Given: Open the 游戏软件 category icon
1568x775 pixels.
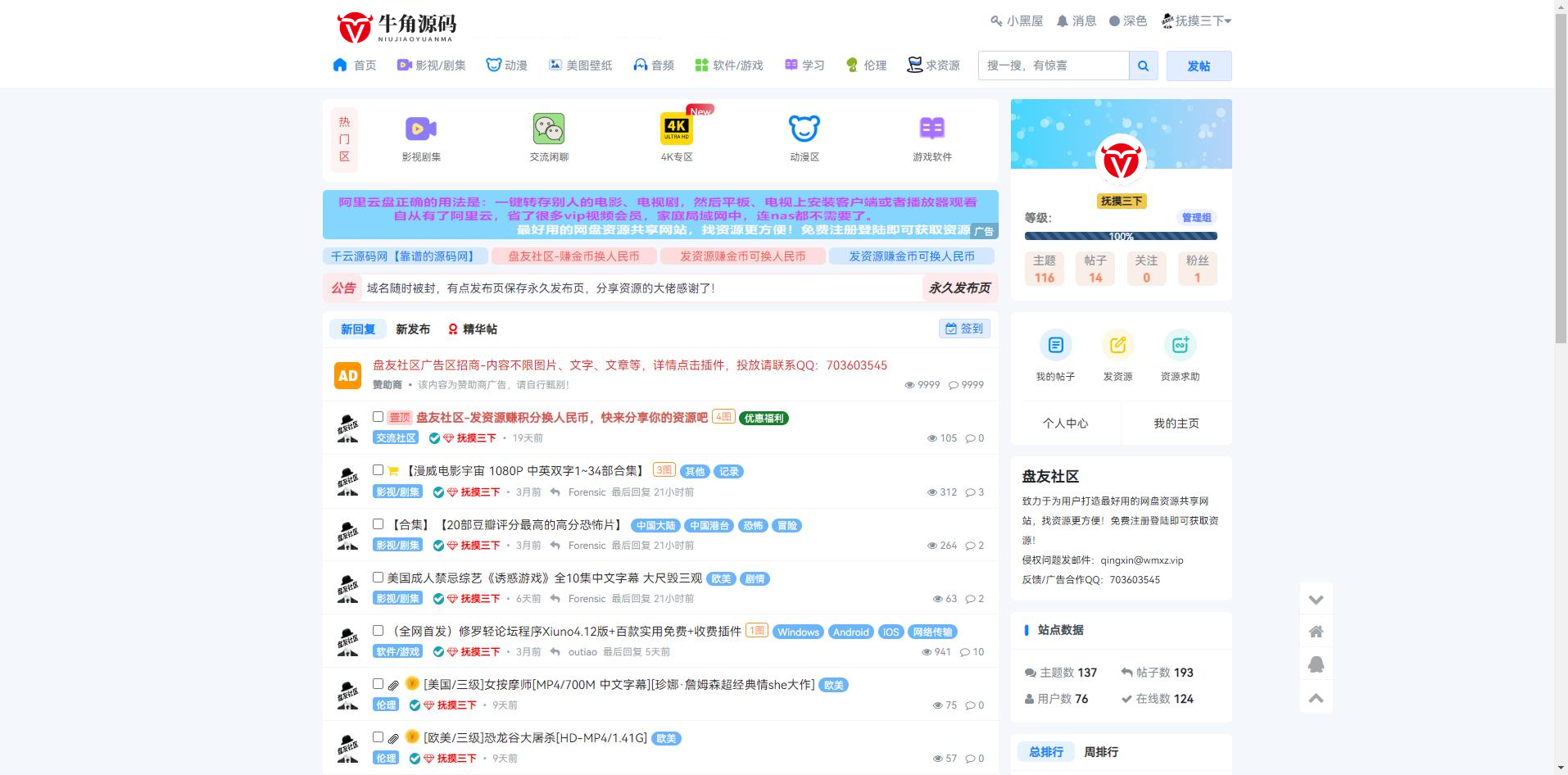Looking at the screenshot, I should point(931,129).
